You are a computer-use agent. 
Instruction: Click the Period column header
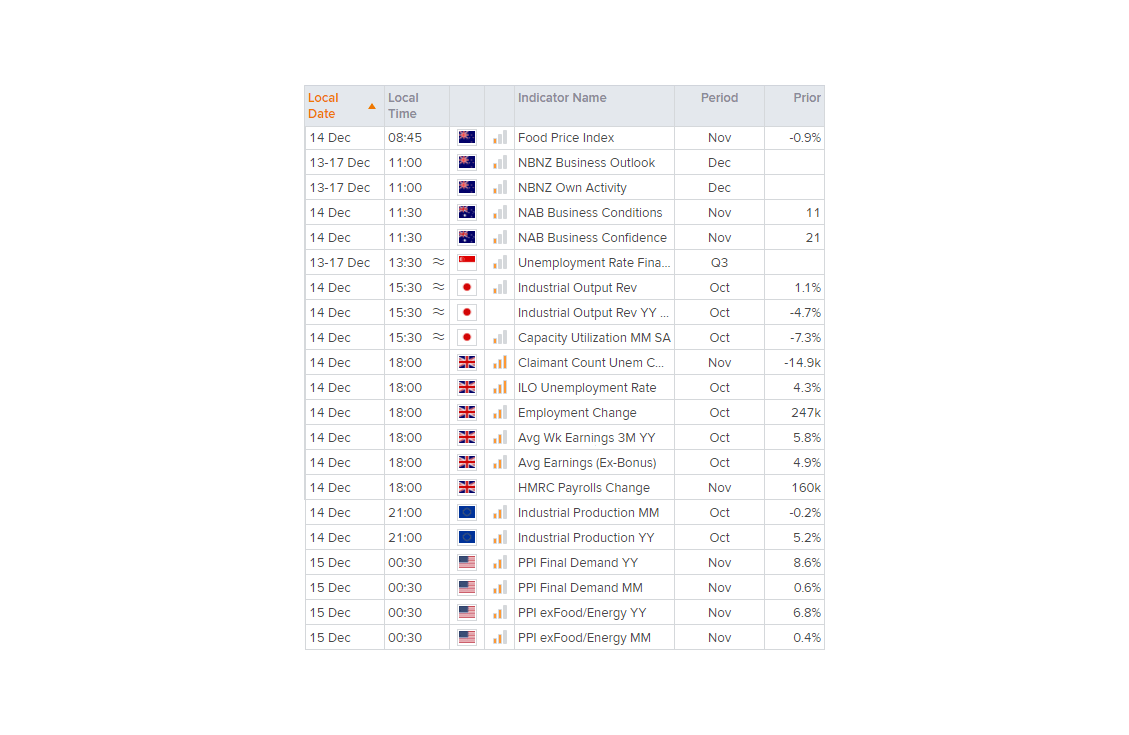coord(719,98)
